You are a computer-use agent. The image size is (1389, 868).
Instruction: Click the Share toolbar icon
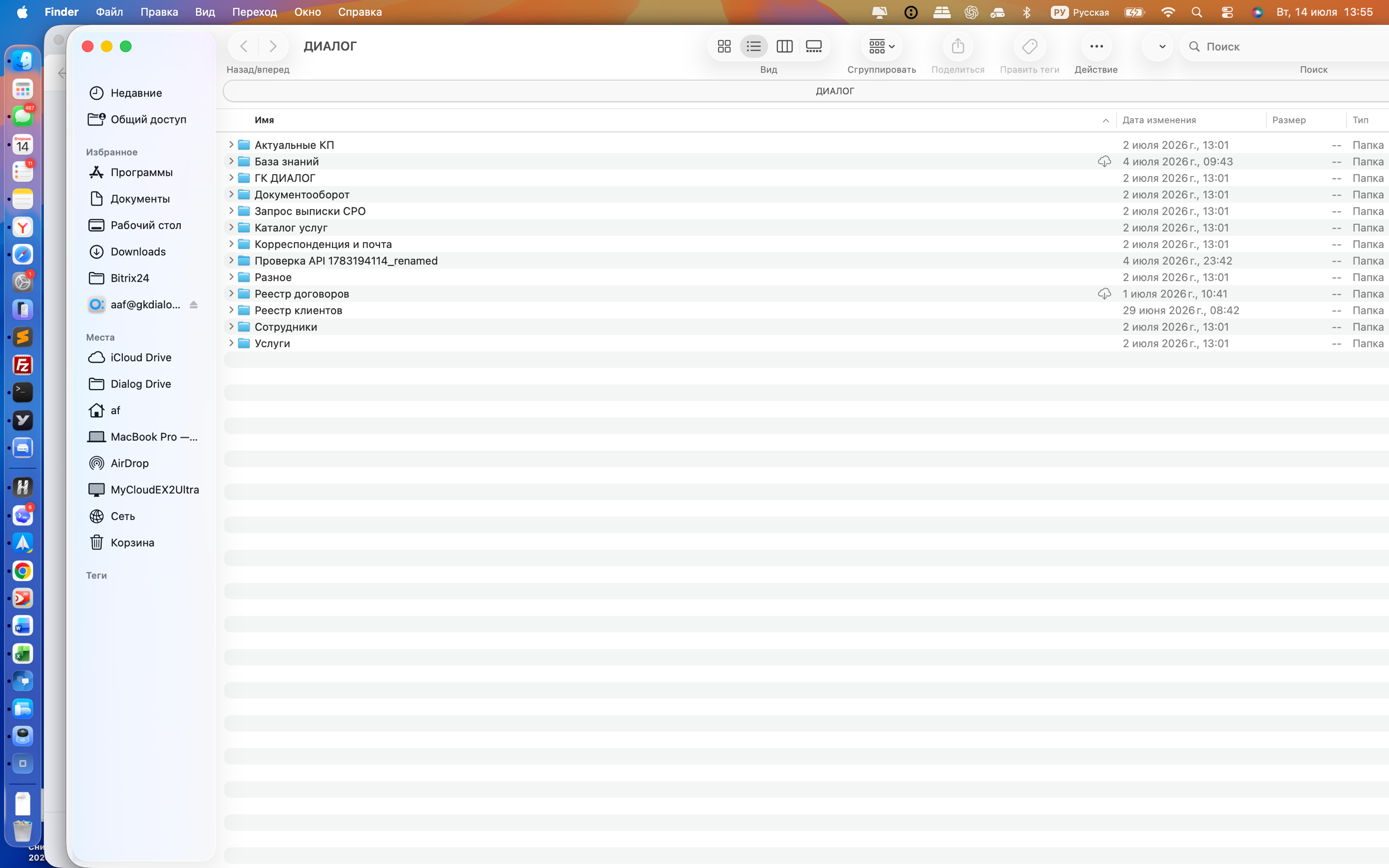coord(957,46)
